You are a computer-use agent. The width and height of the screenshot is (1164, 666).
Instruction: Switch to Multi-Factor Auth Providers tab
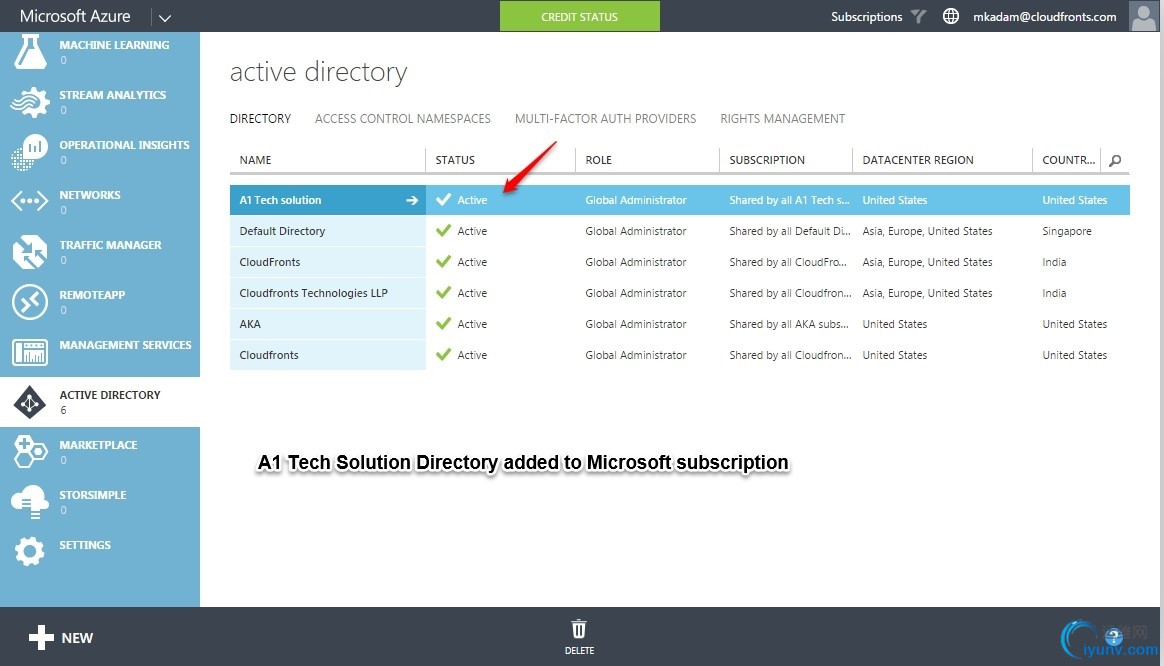click(x=605, y=118)
